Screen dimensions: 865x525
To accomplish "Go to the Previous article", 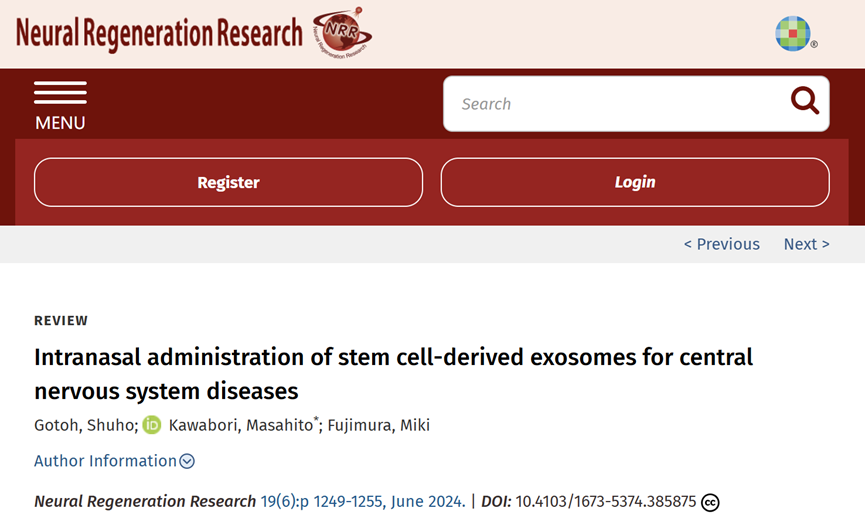I will coord(721,244).
